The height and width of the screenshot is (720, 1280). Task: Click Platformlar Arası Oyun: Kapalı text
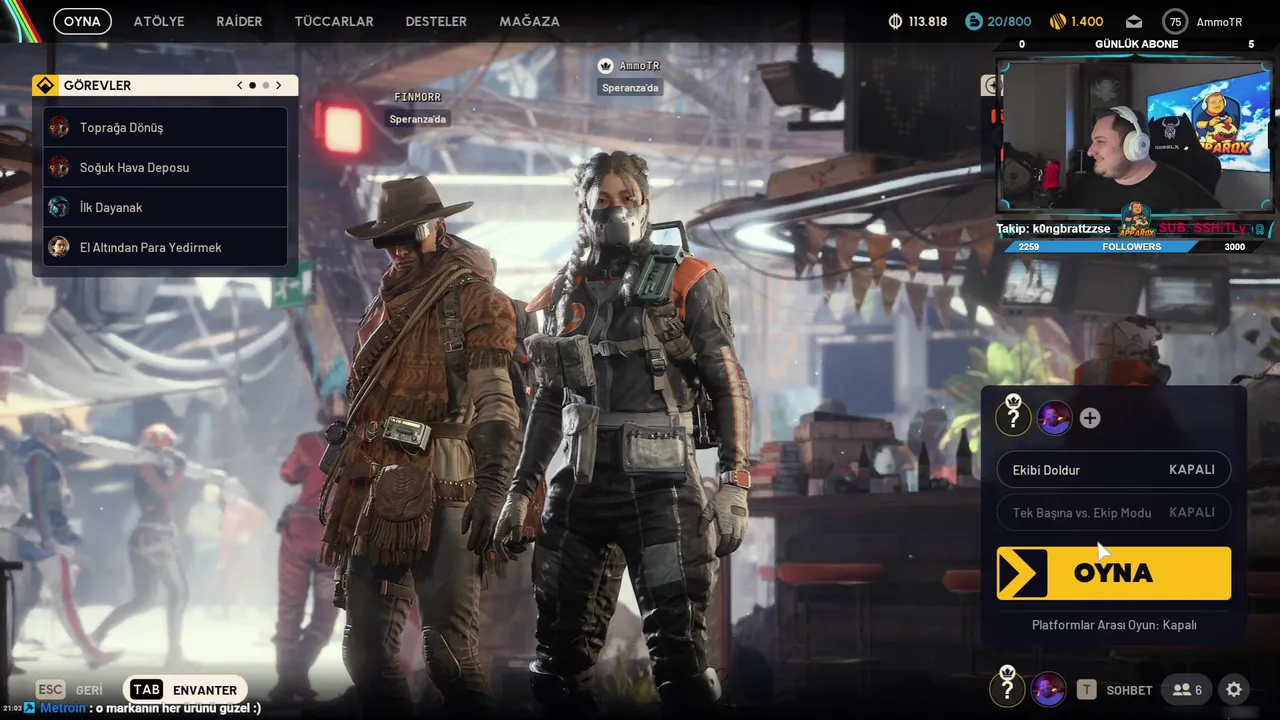coord(1114,625)
